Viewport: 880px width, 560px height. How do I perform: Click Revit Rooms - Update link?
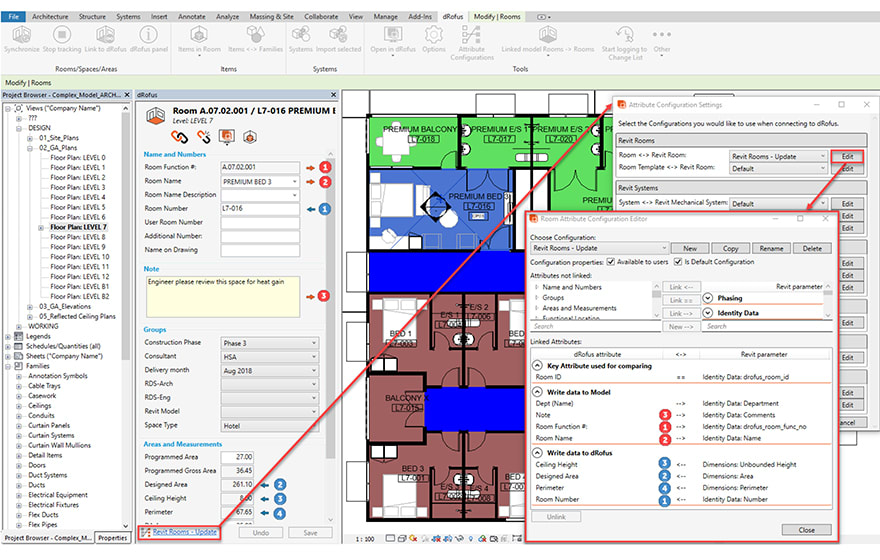click(x=185, y=532)
